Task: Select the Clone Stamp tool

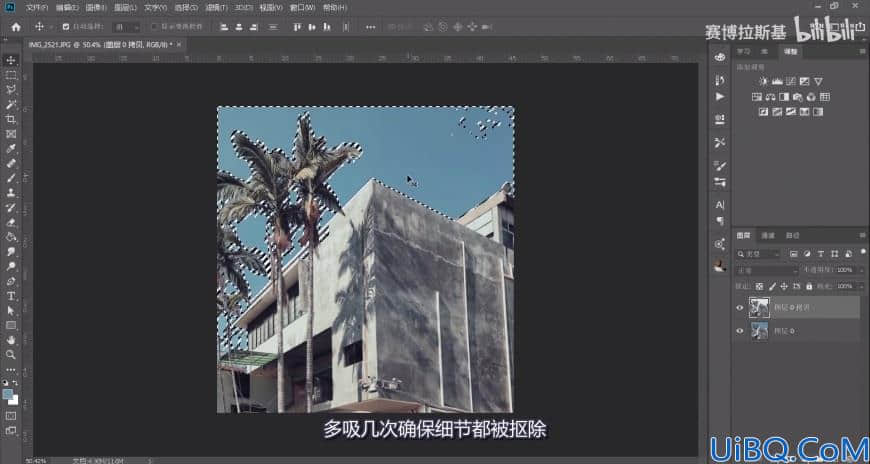Action: click(x=11, y=193)
